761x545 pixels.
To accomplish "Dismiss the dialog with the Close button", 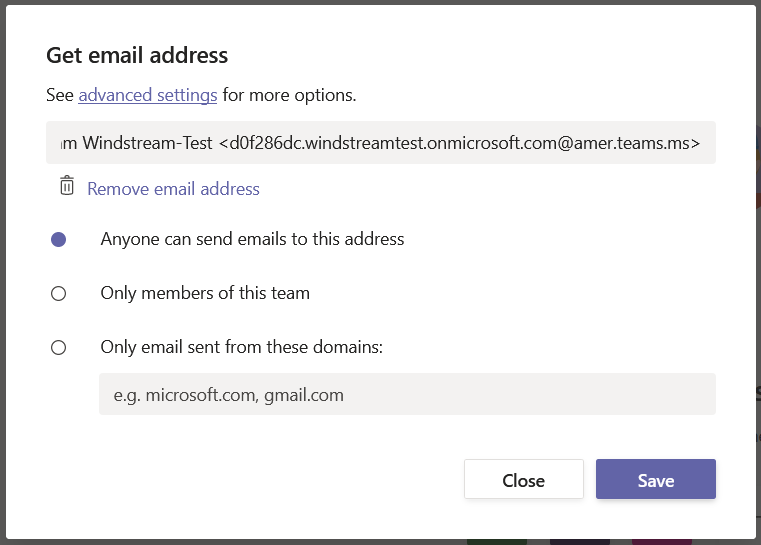I will pyautogui.click(x=524, y=479).
